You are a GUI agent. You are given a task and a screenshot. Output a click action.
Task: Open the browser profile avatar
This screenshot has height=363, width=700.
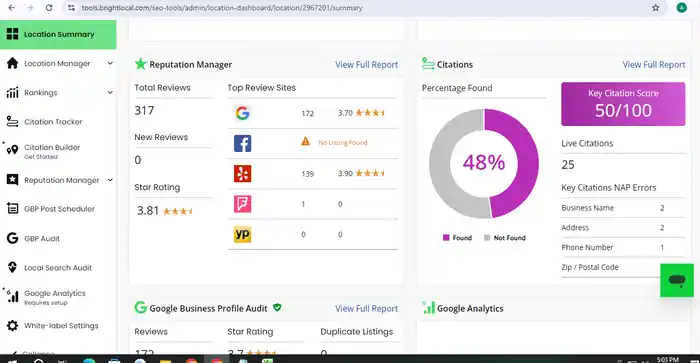tap(681, 8)
